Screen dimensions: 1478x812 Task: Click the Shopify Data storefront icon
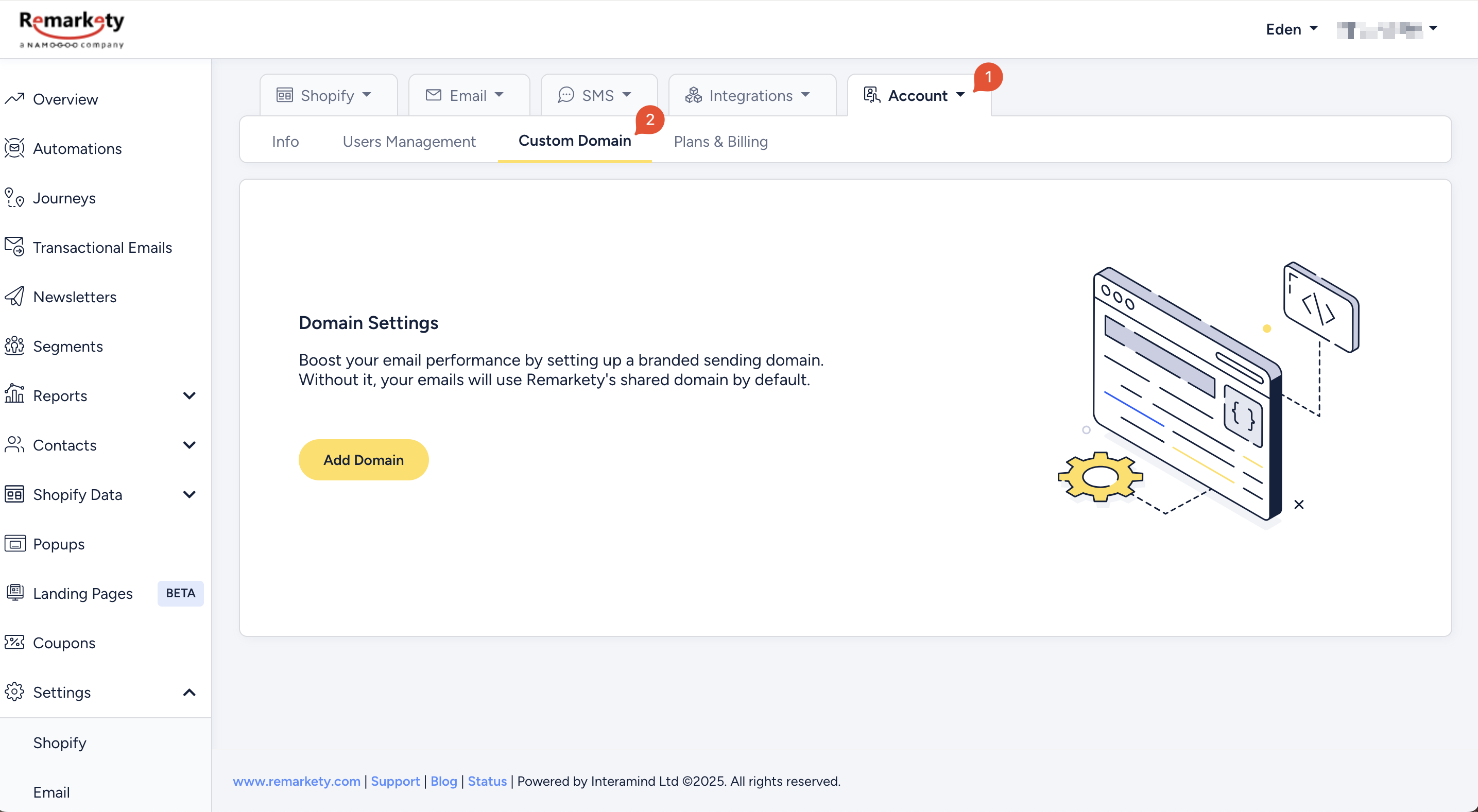click(x=14, y=494)
